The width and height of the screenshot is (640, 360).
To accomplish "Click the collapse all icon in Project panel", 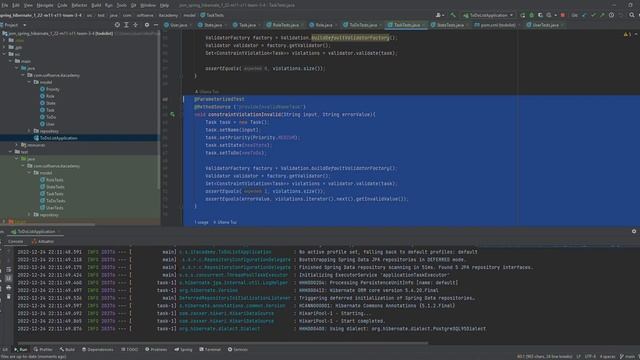I will pyautogui.click(x=136, y=25).
